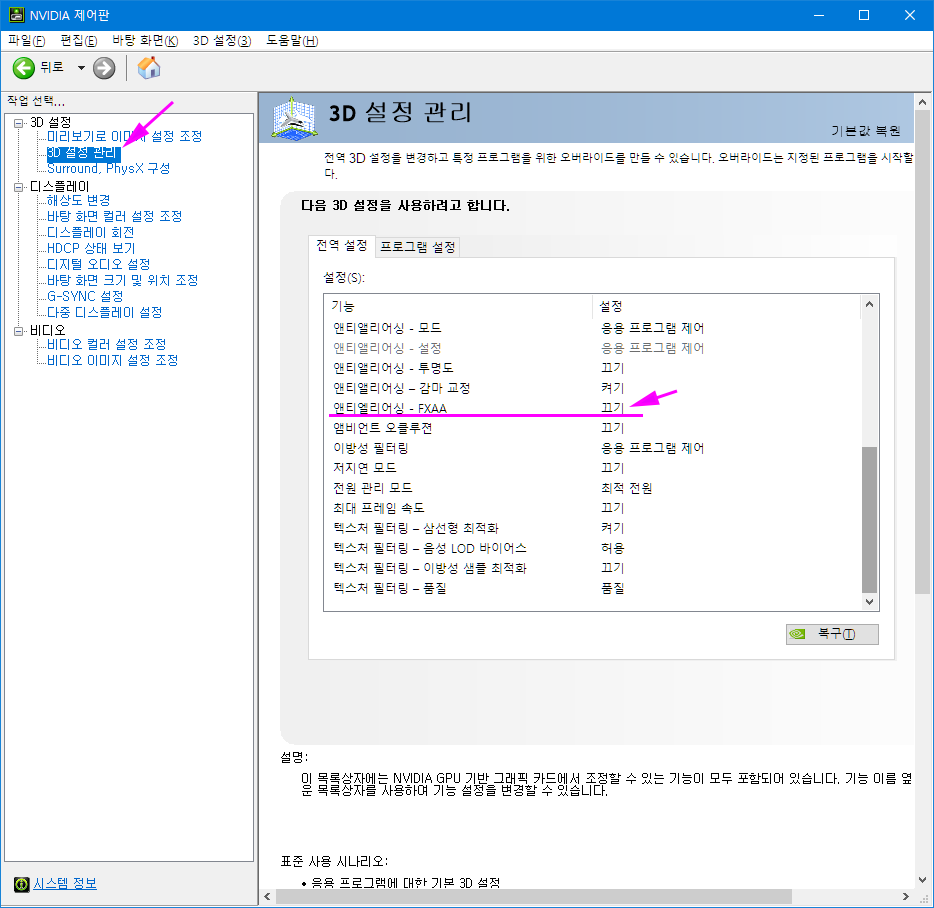Click 허용 setting value

[612, 548]
